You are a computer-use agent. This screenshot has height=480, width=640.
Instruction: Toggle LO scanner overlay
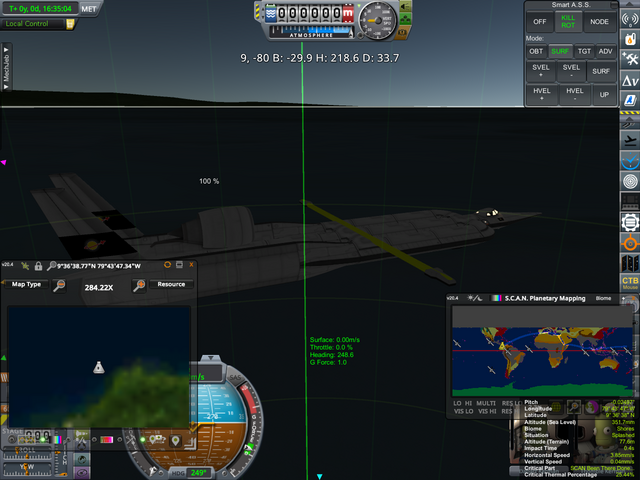[457, 403]
